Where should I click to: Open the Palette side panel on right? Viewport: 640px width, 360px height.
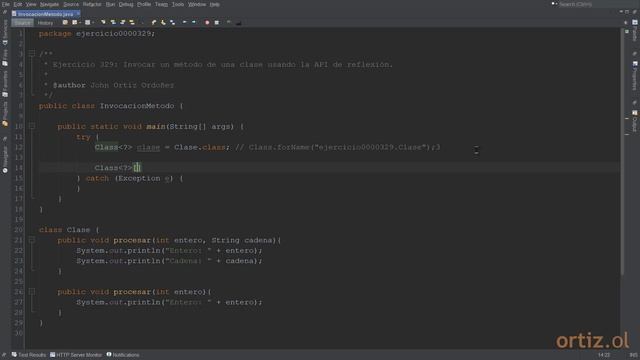pos(635,31)
